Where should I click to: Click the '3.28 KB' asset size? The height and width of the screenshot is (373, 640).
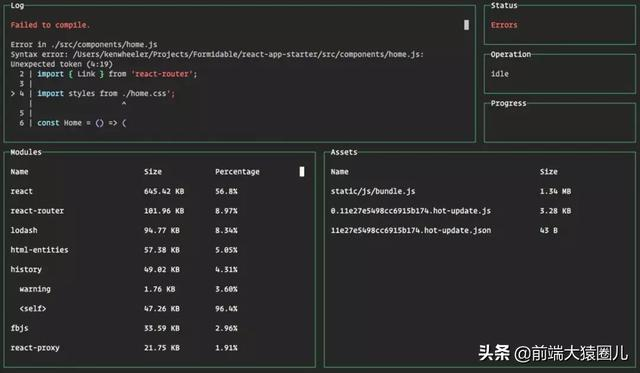tap(556, 211)
